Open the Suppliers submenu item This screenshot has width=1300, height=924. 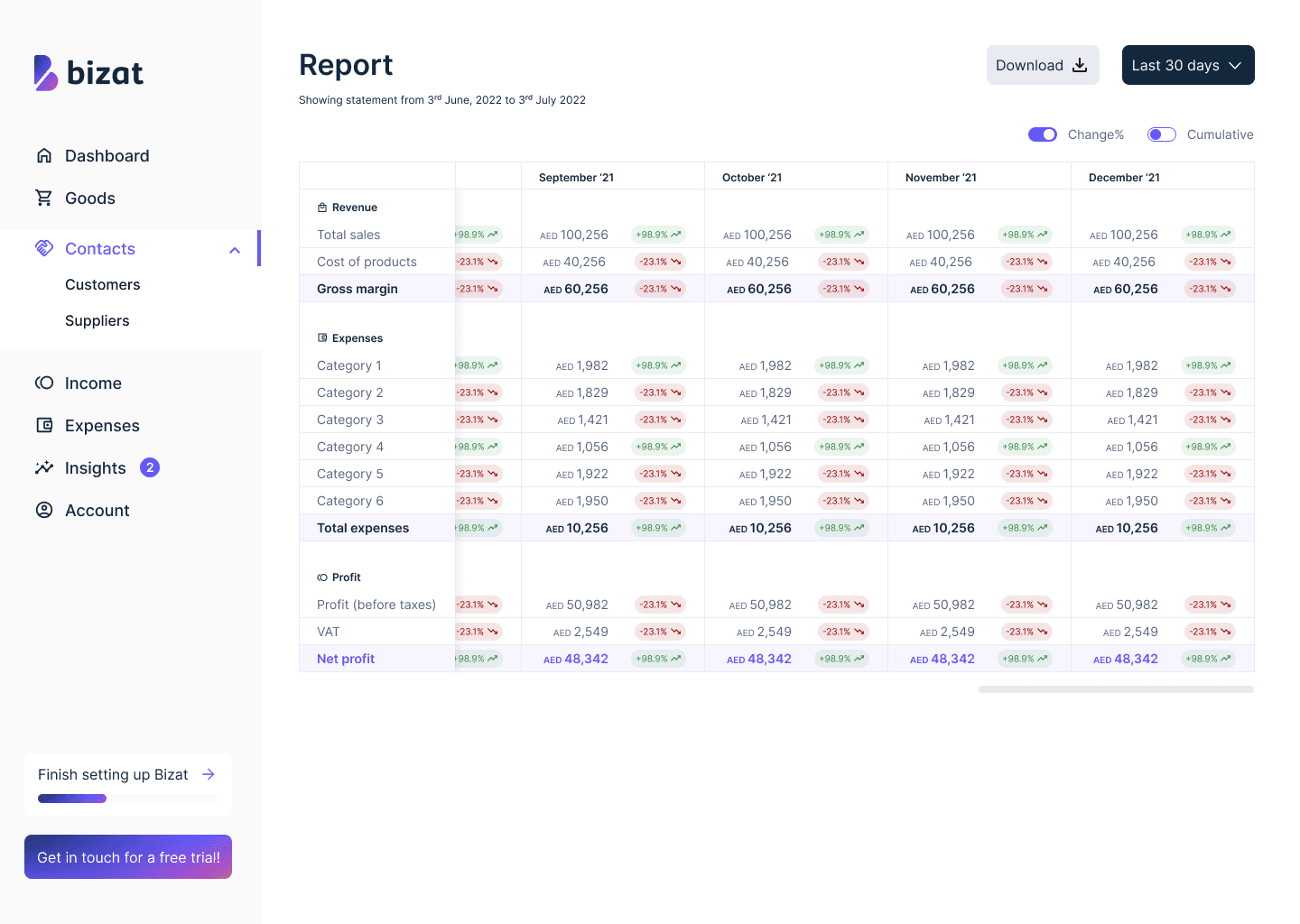[97, 320]
